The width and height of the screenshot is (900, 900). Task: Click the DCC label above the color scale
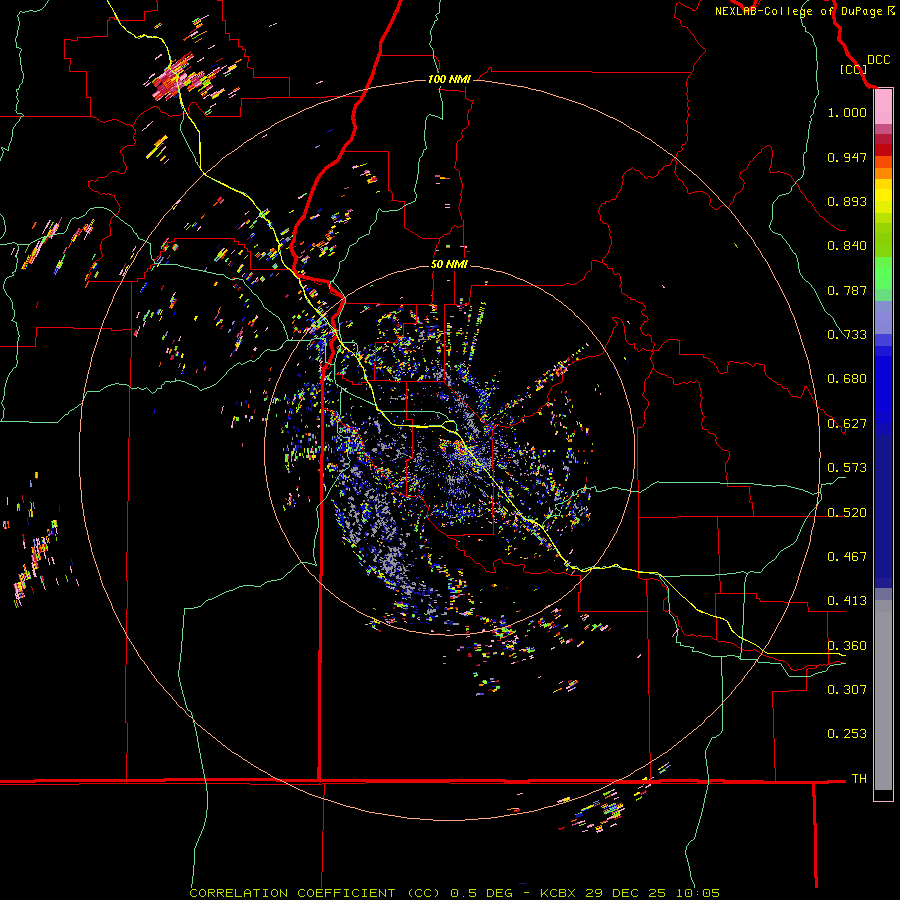pos(878,60)
